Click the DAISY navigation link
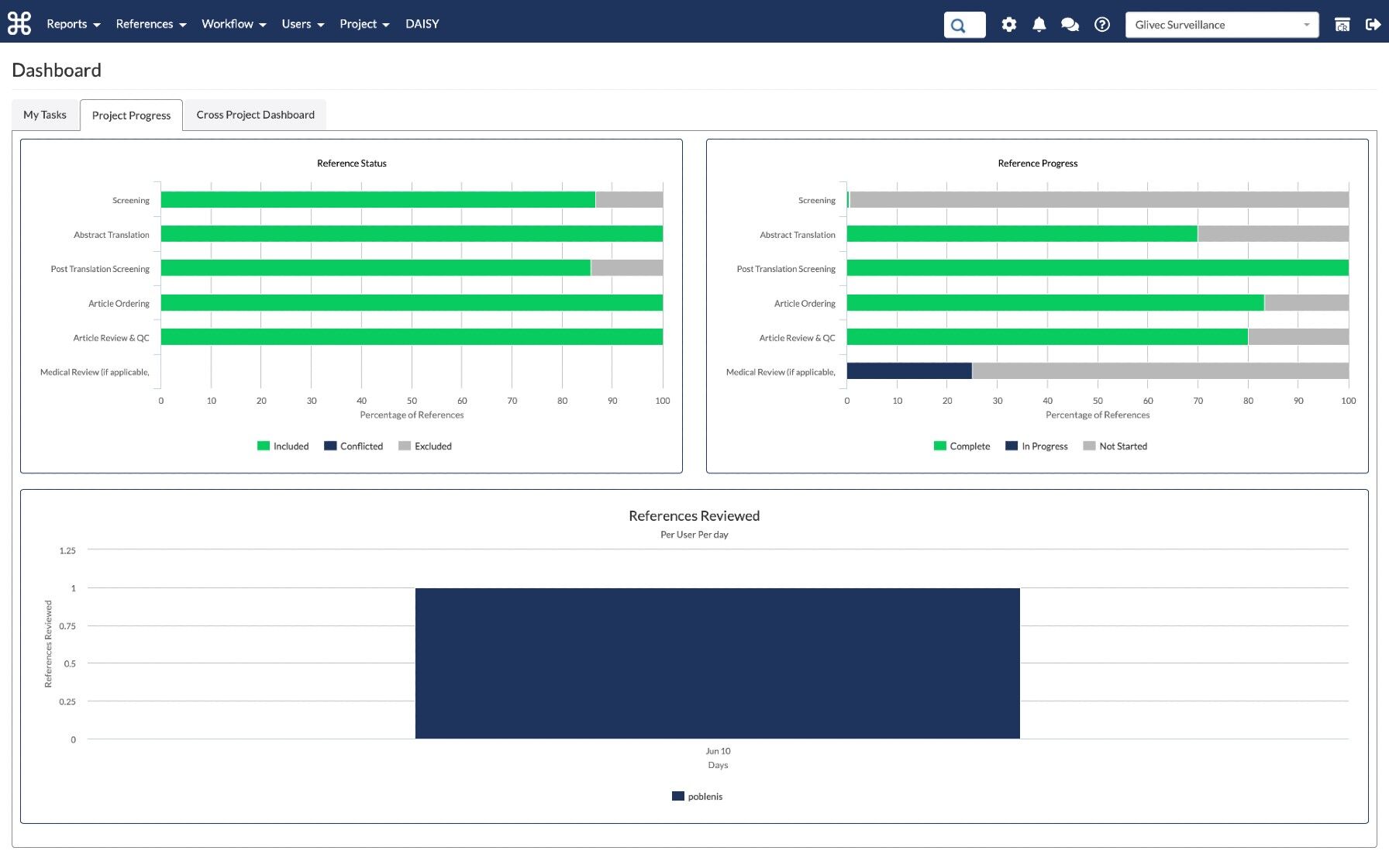 point(422,24)
